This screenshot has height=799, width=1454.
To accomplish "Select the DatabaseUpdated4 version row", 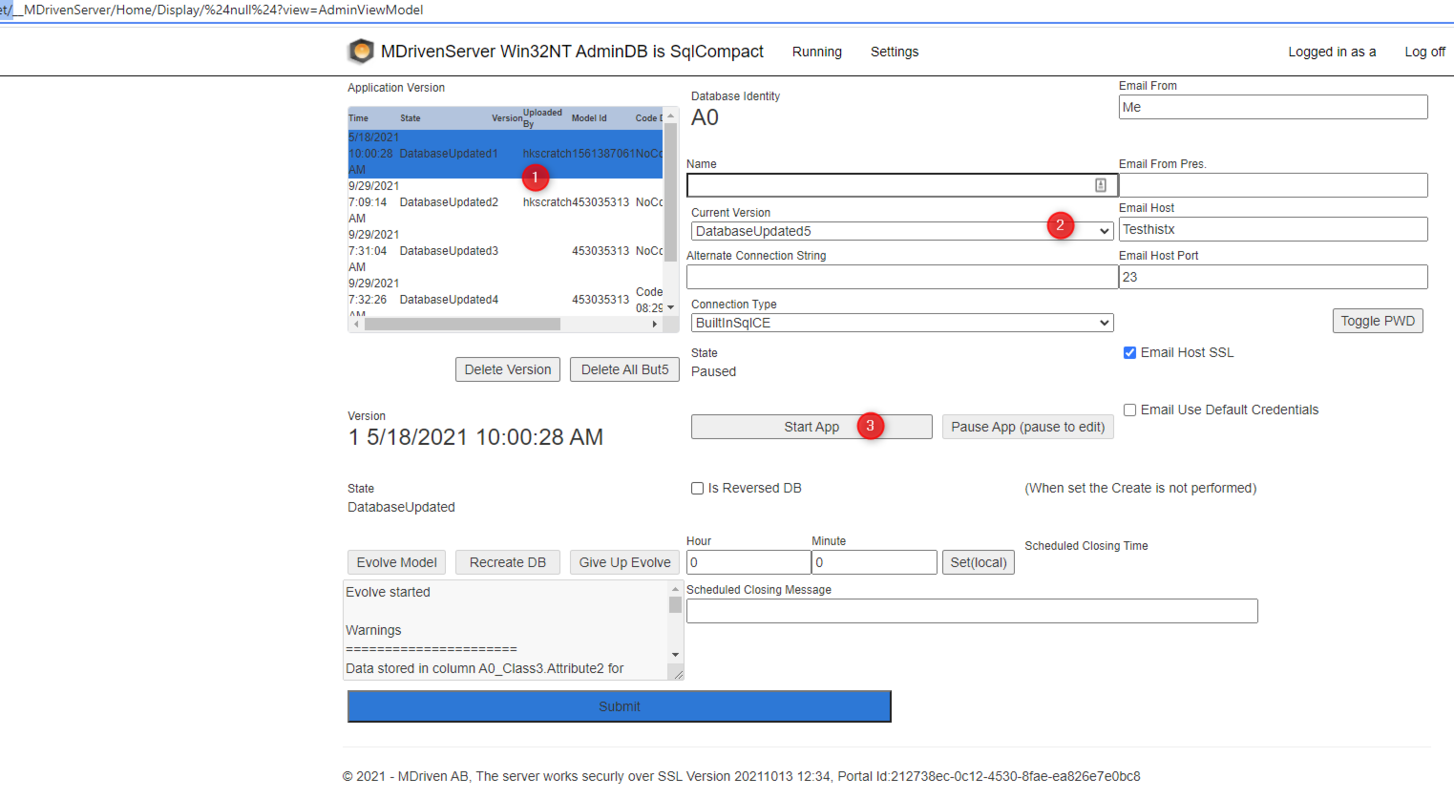I will click(x=505, y=297).
